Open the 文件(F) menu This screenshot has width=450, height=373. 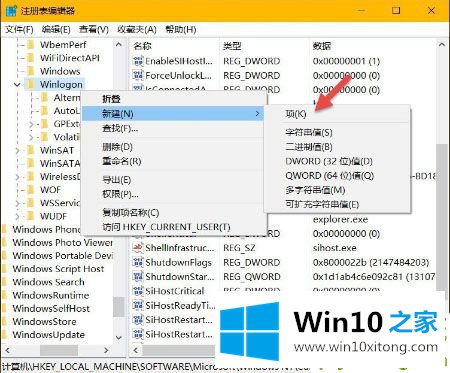pos(19,30)
